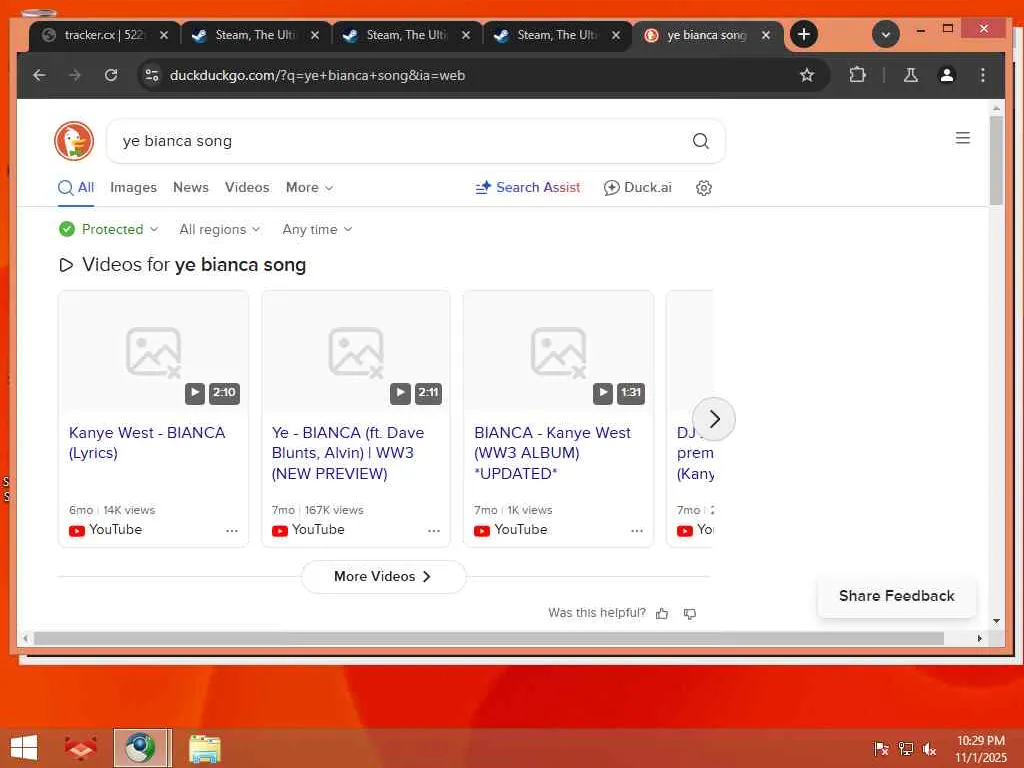The width and height of the screenshot is (1024, 768).
Task: Open search settings gear icon
Action: (x=703, y=188)
